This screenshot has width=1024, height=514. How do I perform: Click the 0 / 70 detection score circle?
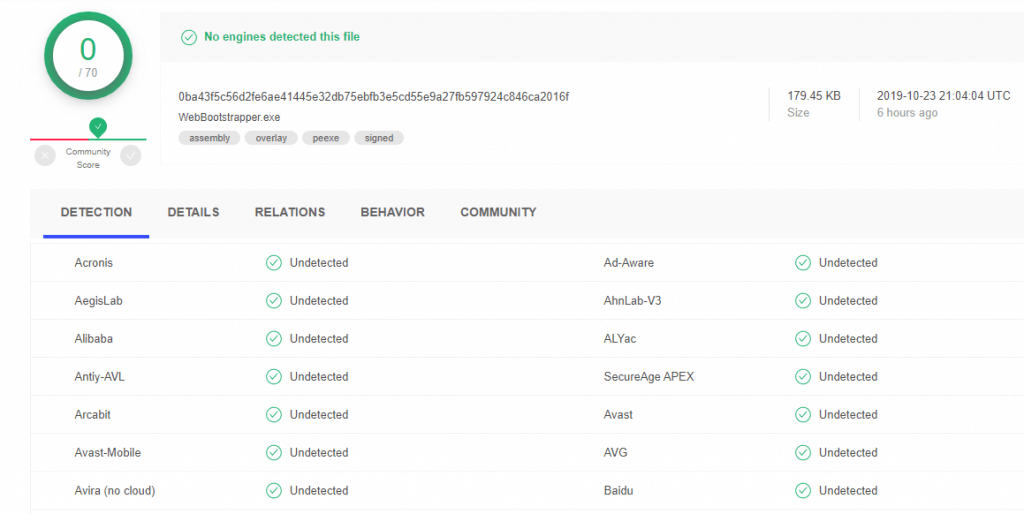tap(88, 56)
